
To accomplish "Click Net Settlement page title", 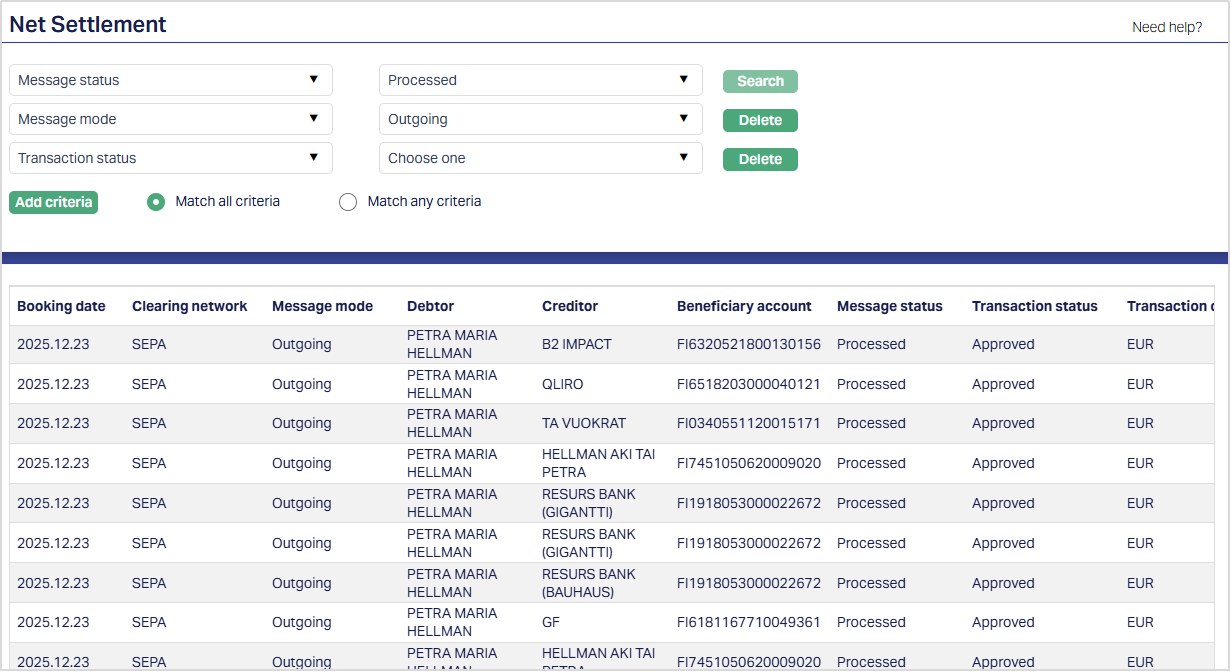I will 88,24.
